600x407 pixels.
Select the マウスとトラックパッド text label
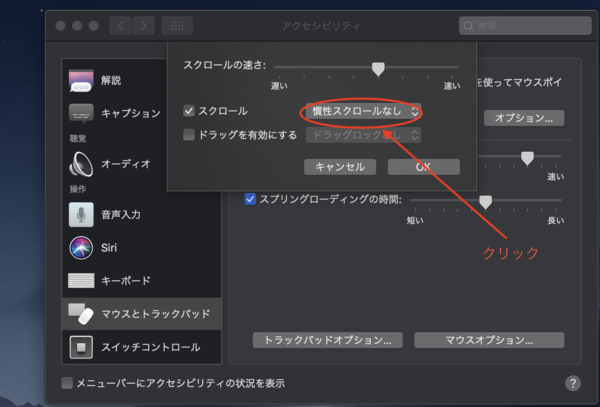(156, 314)
